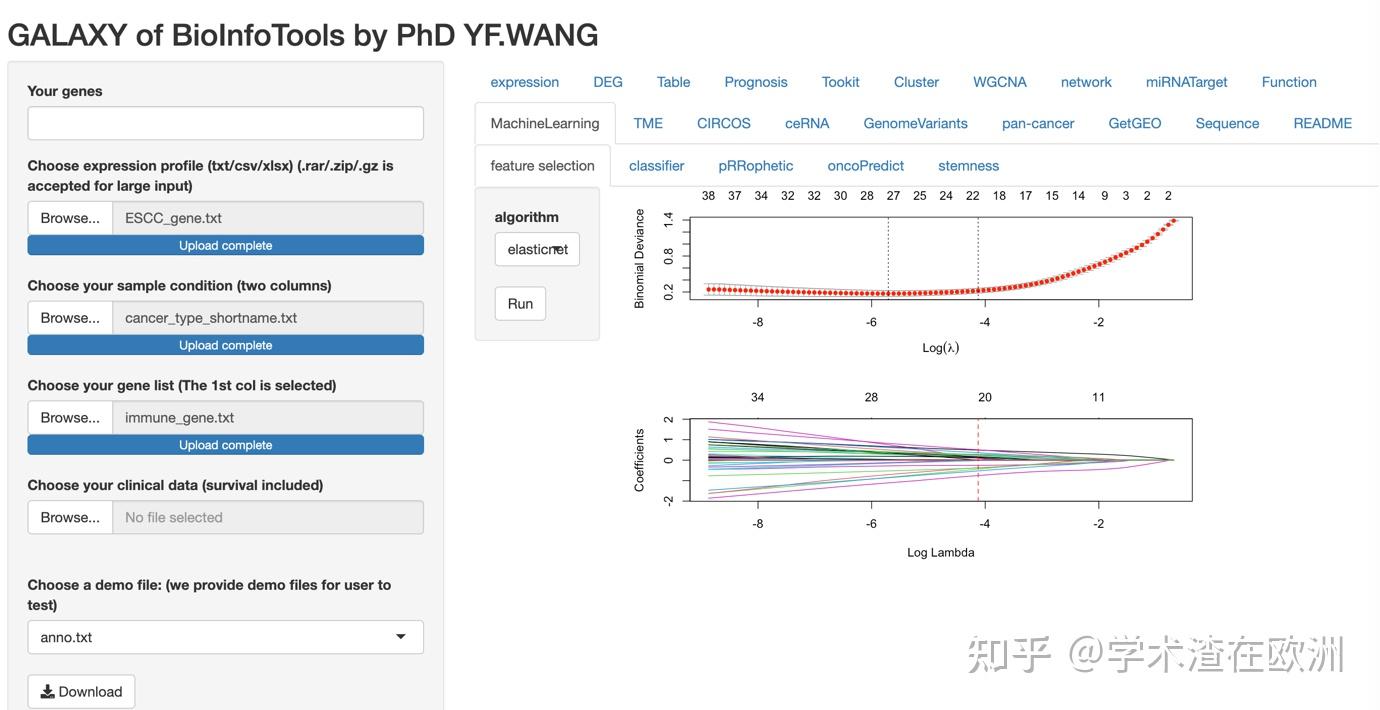Open the demo file dropdown showing anno.txt
The height and width of the screenshot is (710, 1380).
tap(225, 637)
